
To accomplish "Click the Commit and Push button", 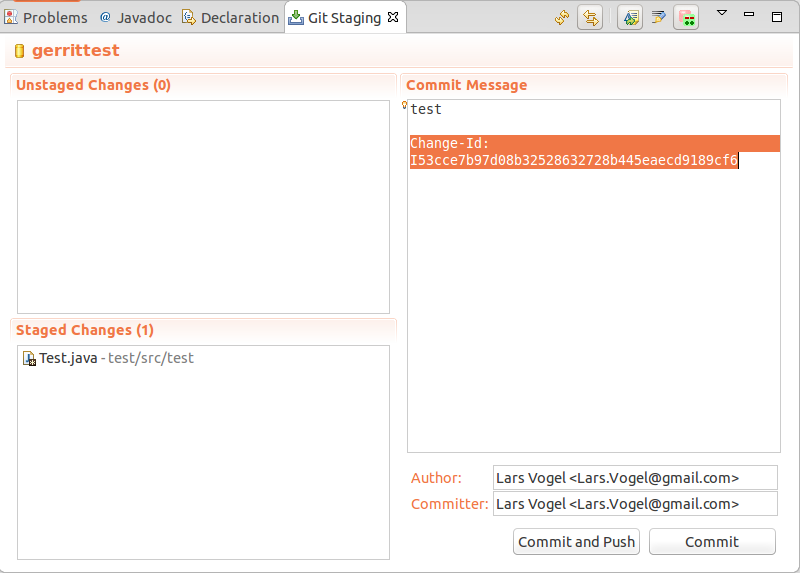I will [577, 541].
